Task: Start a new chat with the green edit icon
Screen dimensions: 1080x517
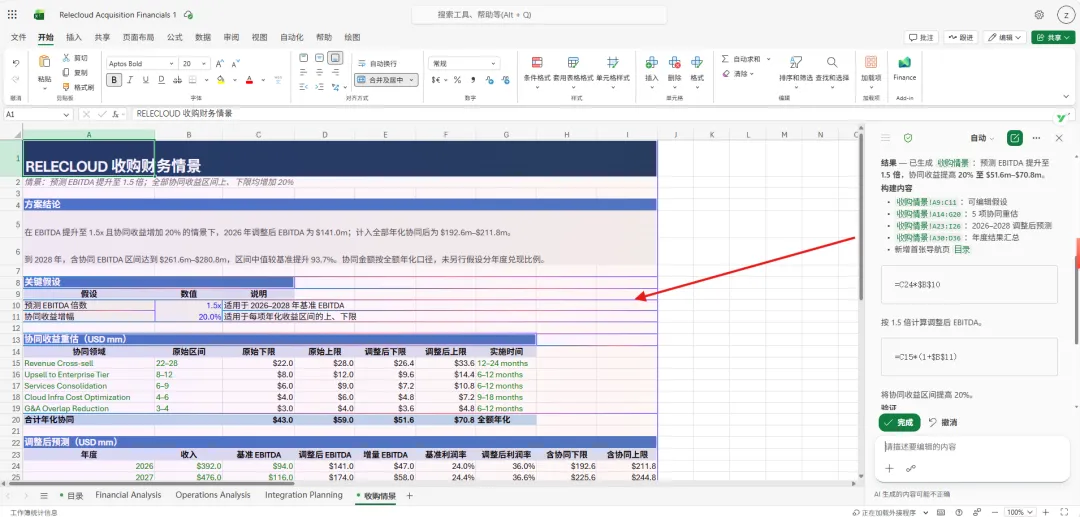Action: 1014,138
